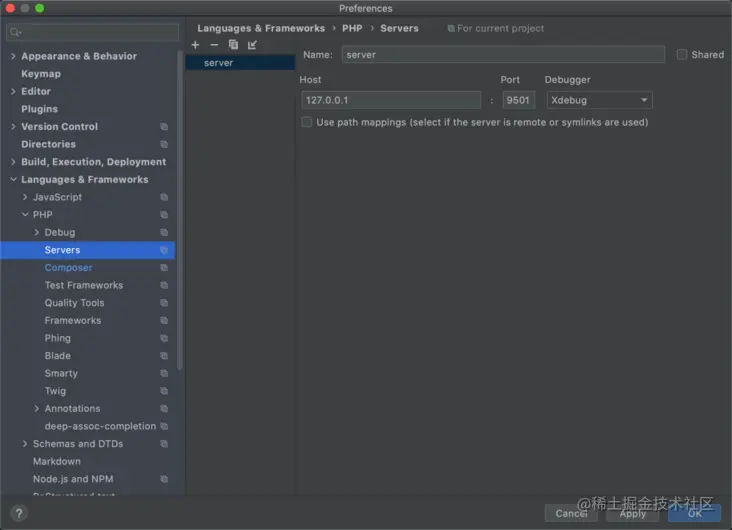The width and height of the screenshot is (732, 530).
Task: Expand the Editor section
Action: [13, 92]
